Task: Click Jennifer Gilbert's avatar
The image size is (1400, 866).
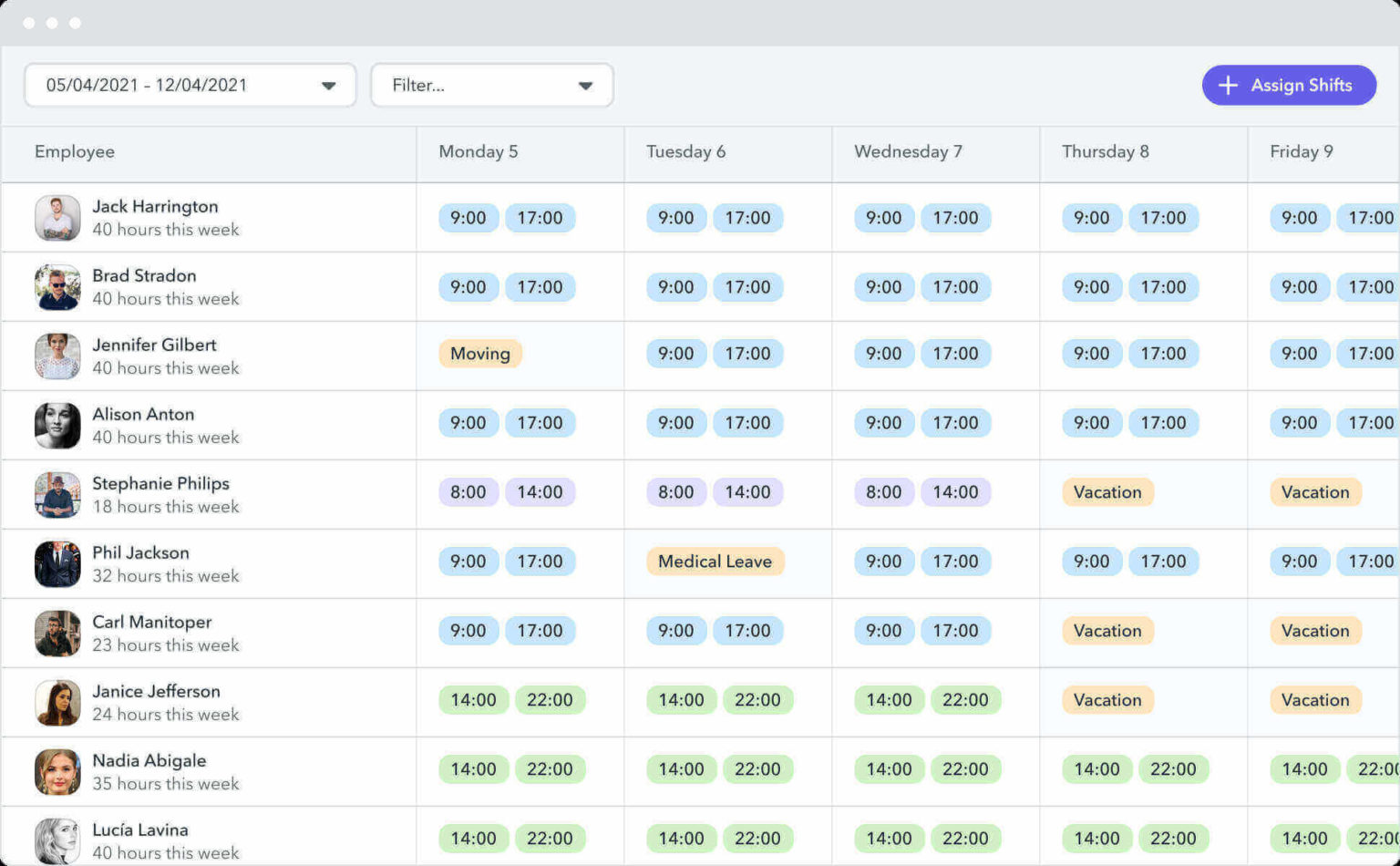Action: tap(57, 356)
